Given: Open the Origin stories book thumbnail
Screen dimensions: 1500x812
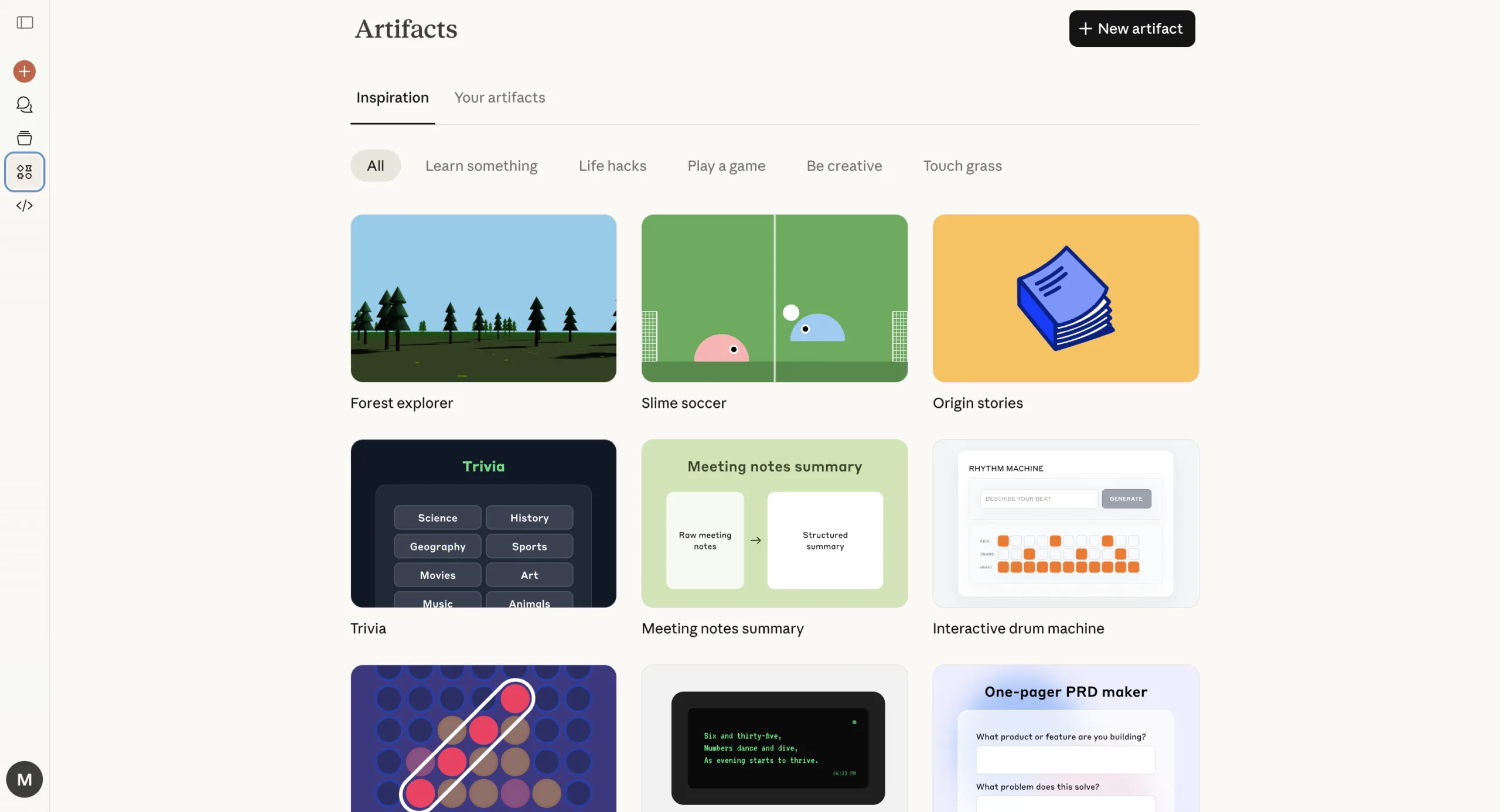Looking at the screenshot, I should coord(1065,298).
